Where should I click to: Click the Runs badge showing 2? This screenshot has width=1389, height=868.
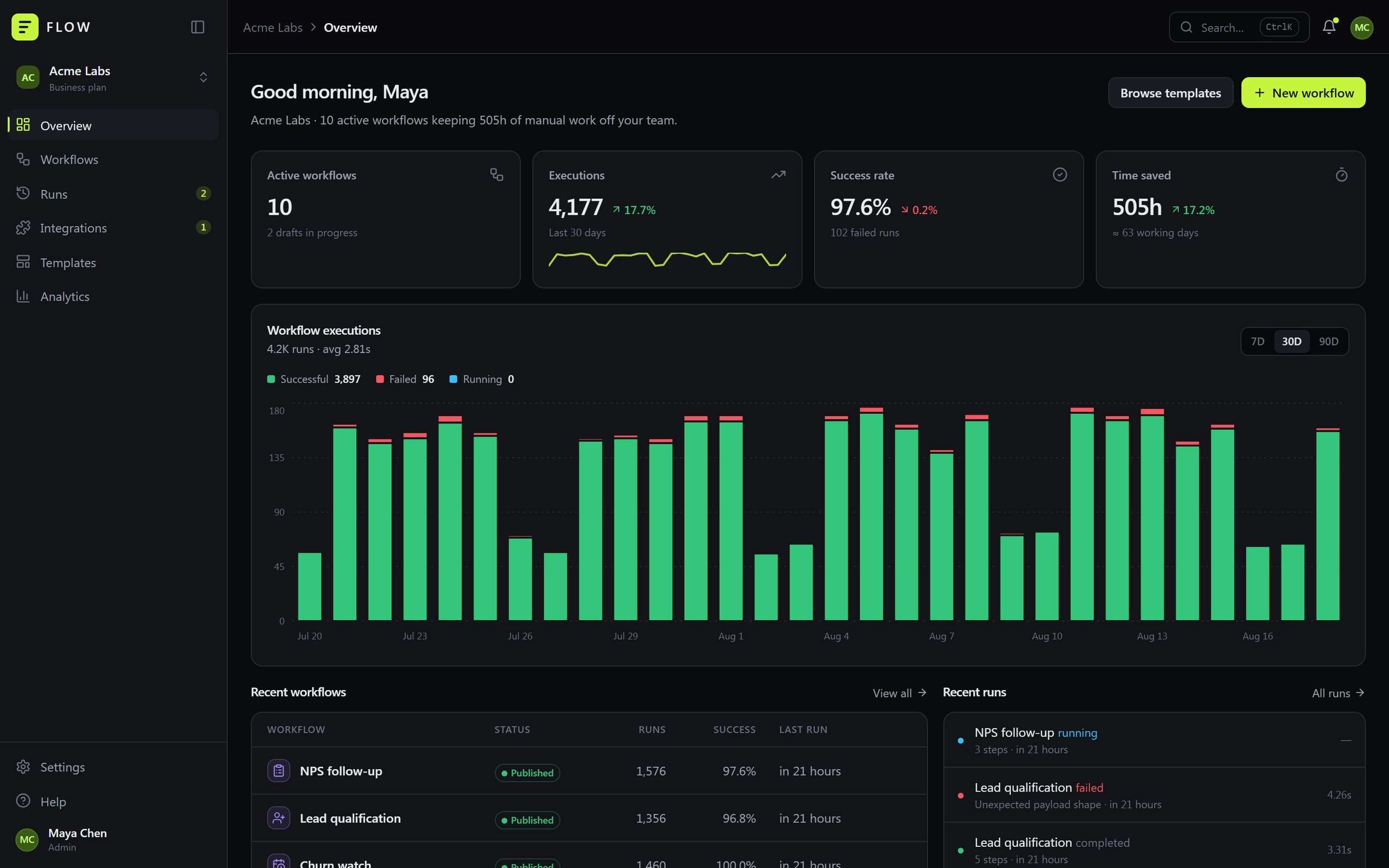[x=203, y=194]
